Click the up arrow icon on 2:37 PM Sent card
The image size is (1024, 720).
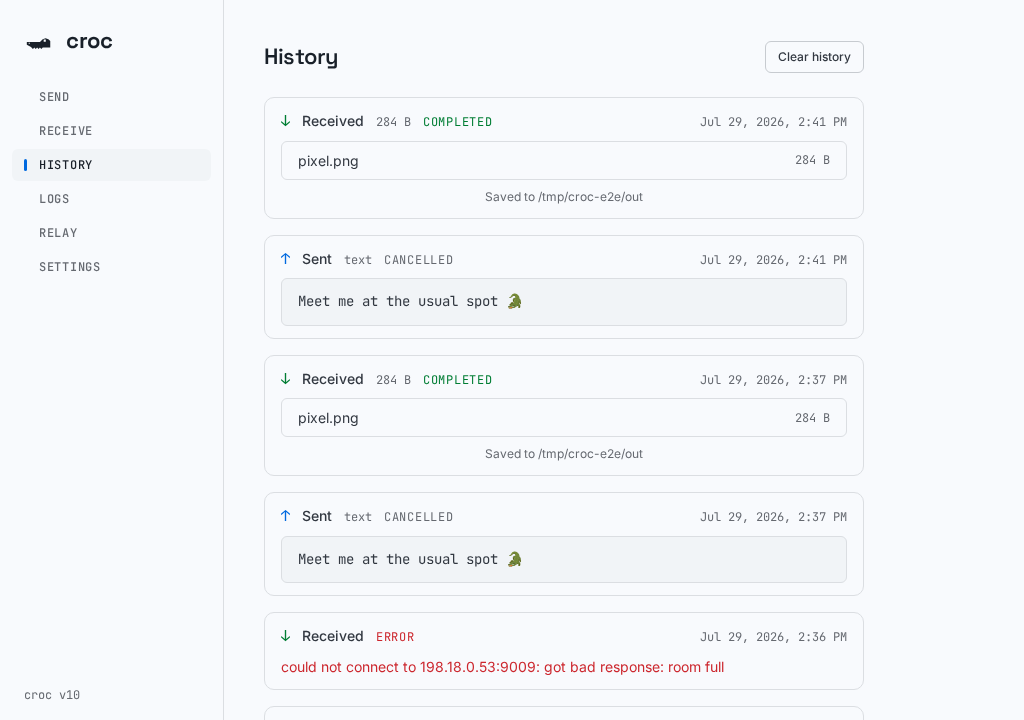(x=285, y=516)
